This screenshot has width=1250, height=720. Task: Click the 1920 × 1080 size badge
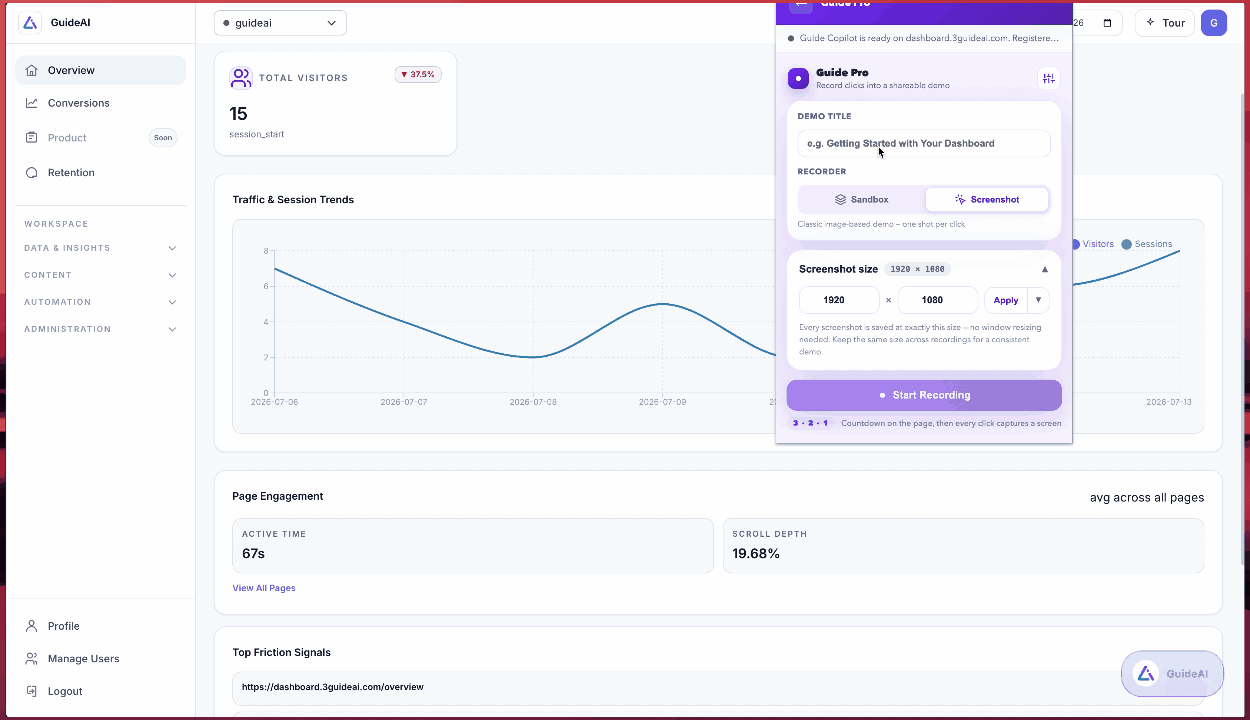917,269
